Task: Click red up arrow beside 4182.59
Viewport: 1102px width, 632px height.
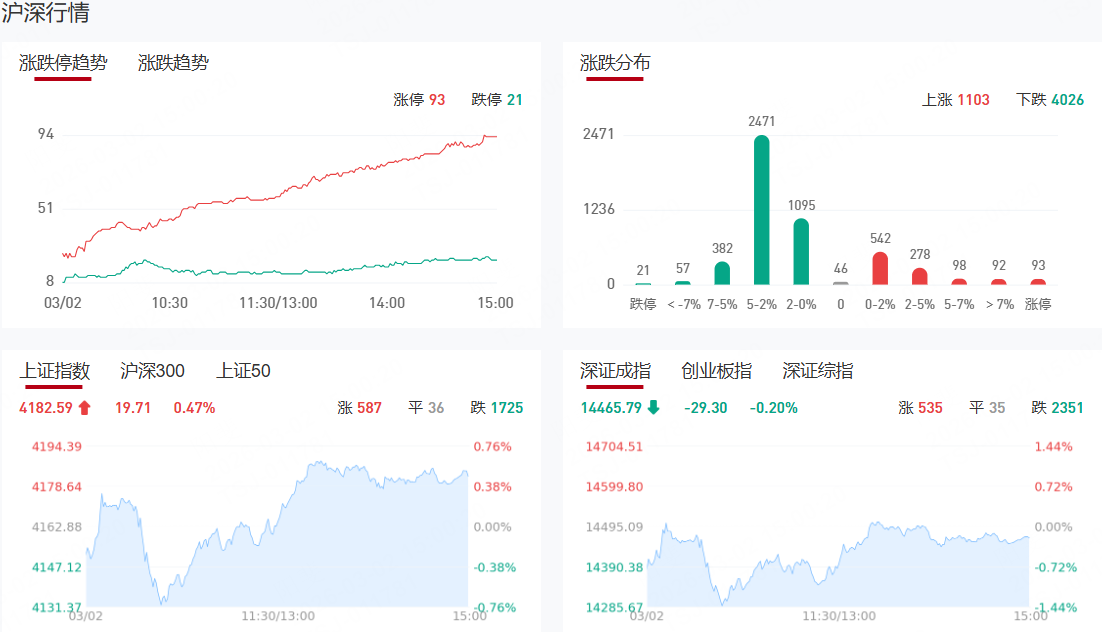Action: coord(84,408)
